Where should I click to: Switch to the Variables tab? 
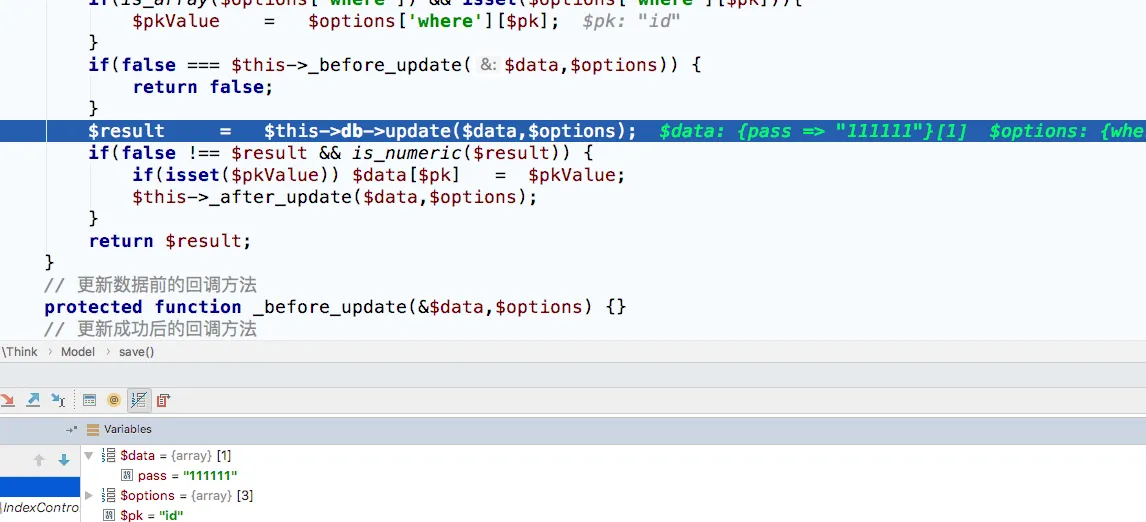(x=127, y=429)
